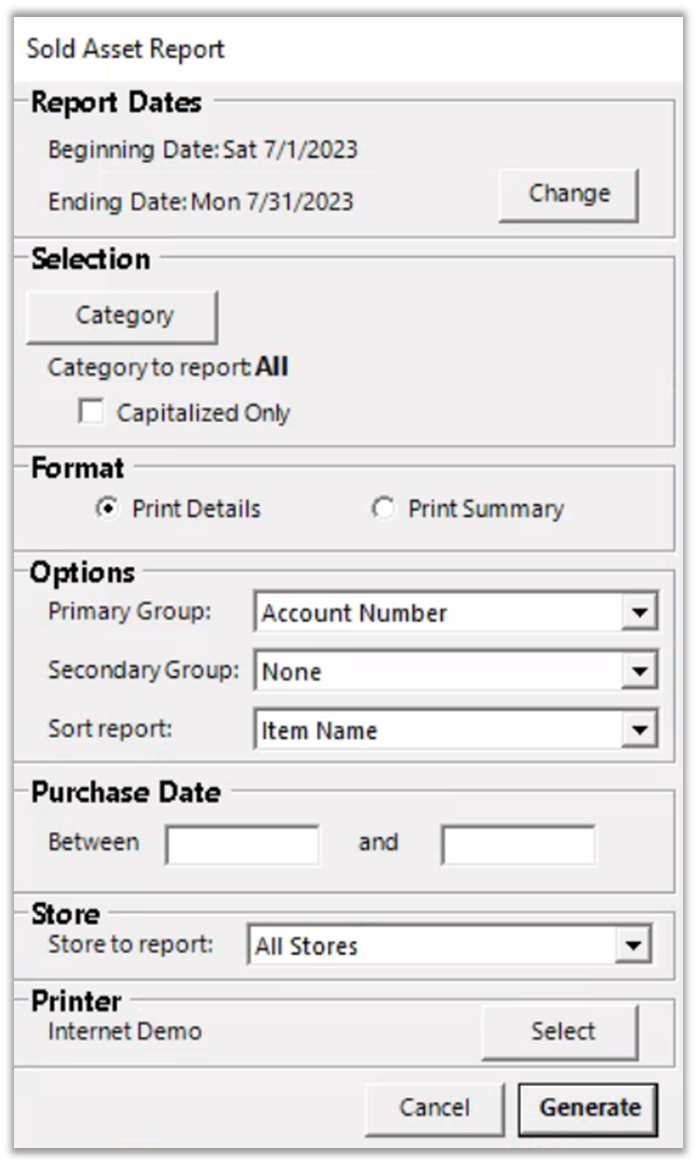Open the Category selection button

[124, 316]
